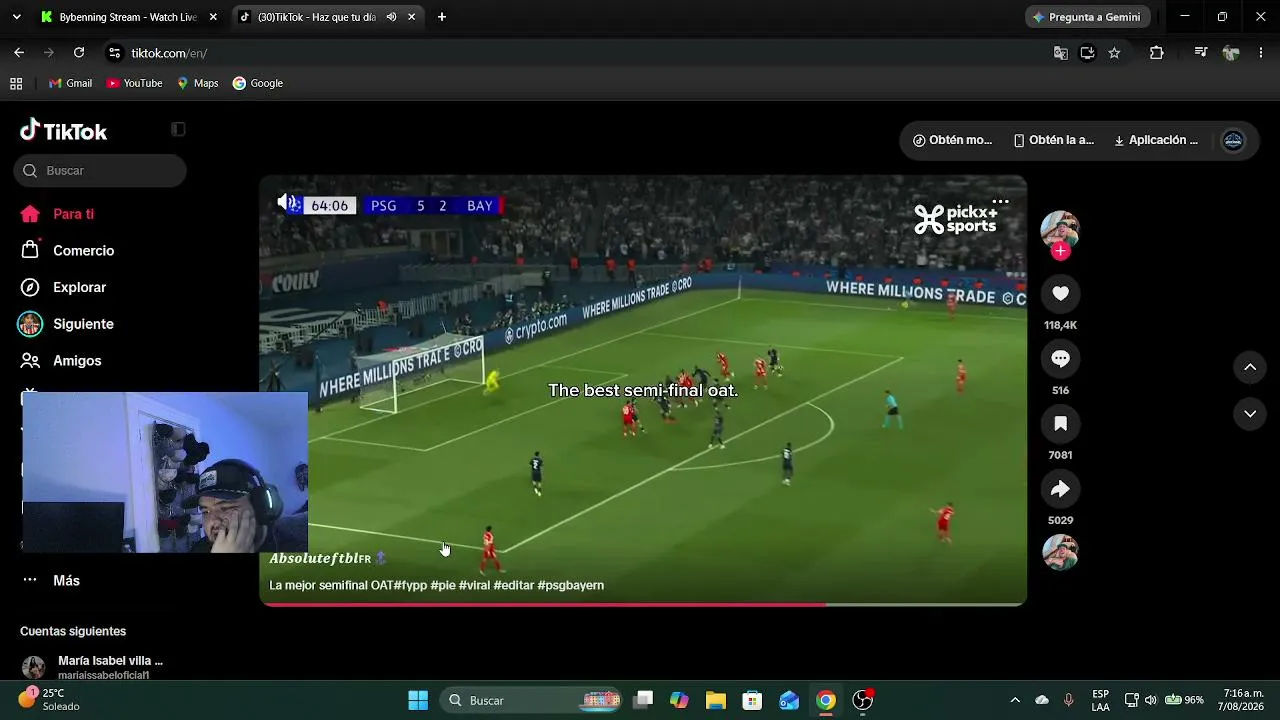This screenshot has width=1280, height=720.
Task: Click the Obtén monedas button
Action: point(952,140)
